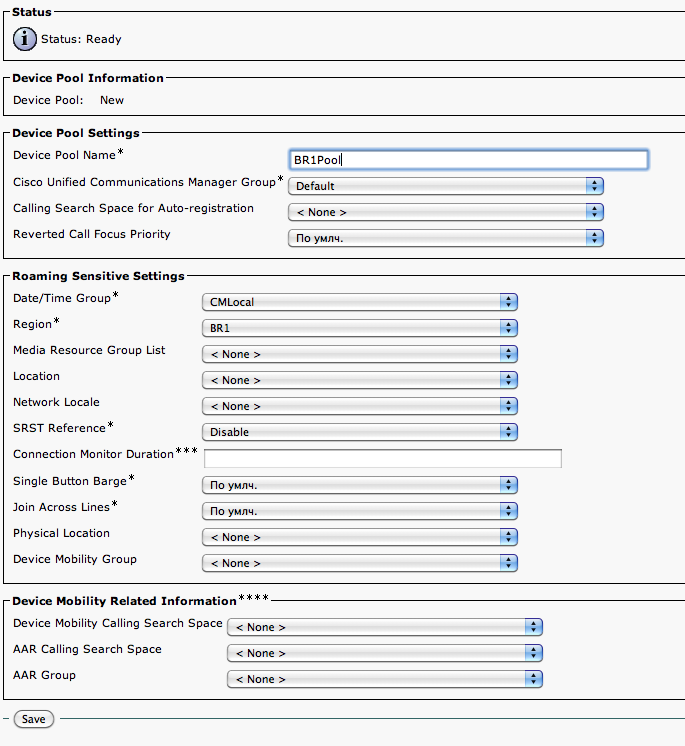Open the Single Button Barge dropdown
The width and height of the screenshot is (685, 746).
point(360,485)
